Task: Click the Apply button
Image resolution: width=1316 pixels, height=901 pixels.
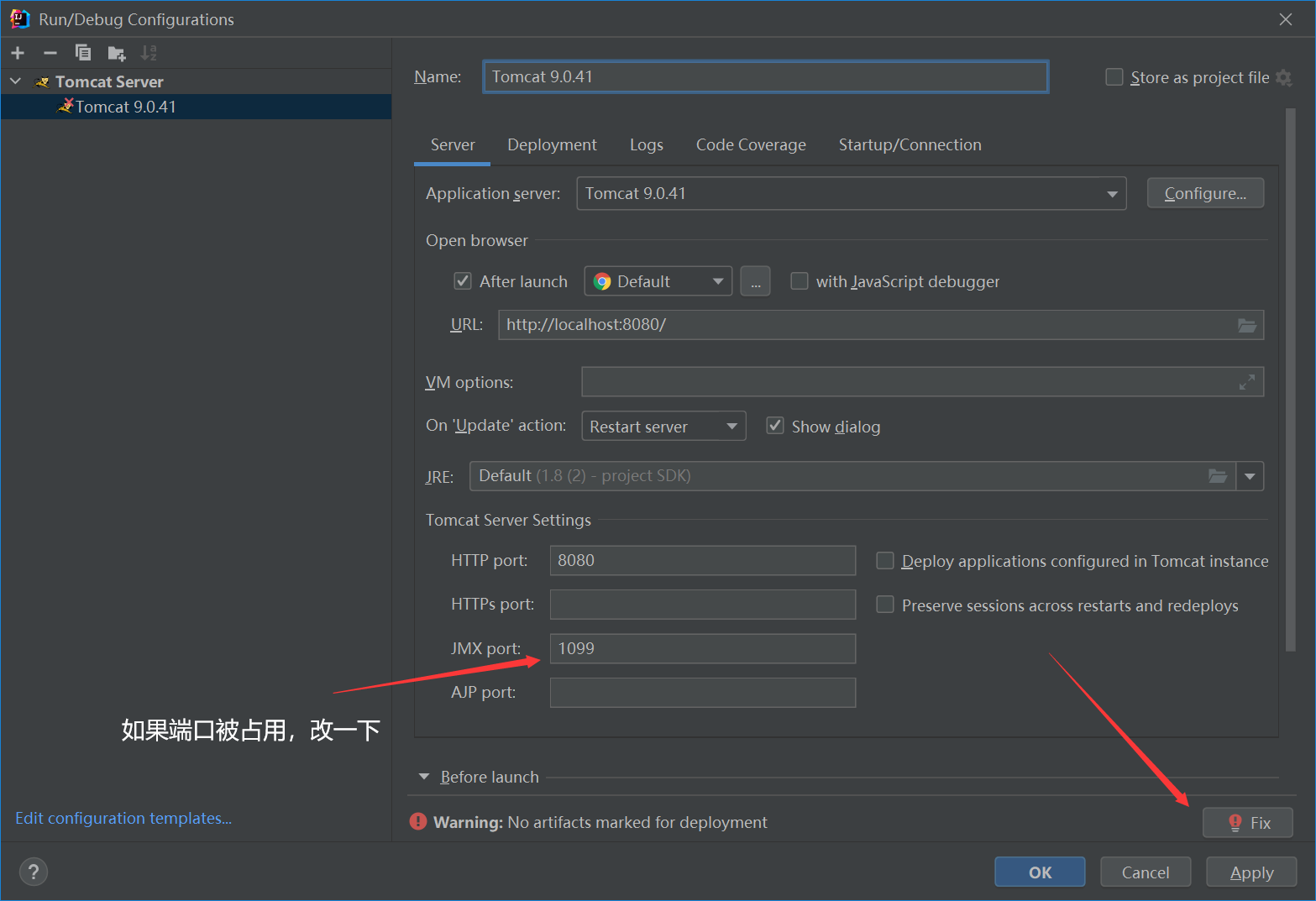Action: tap(1251, 872)
